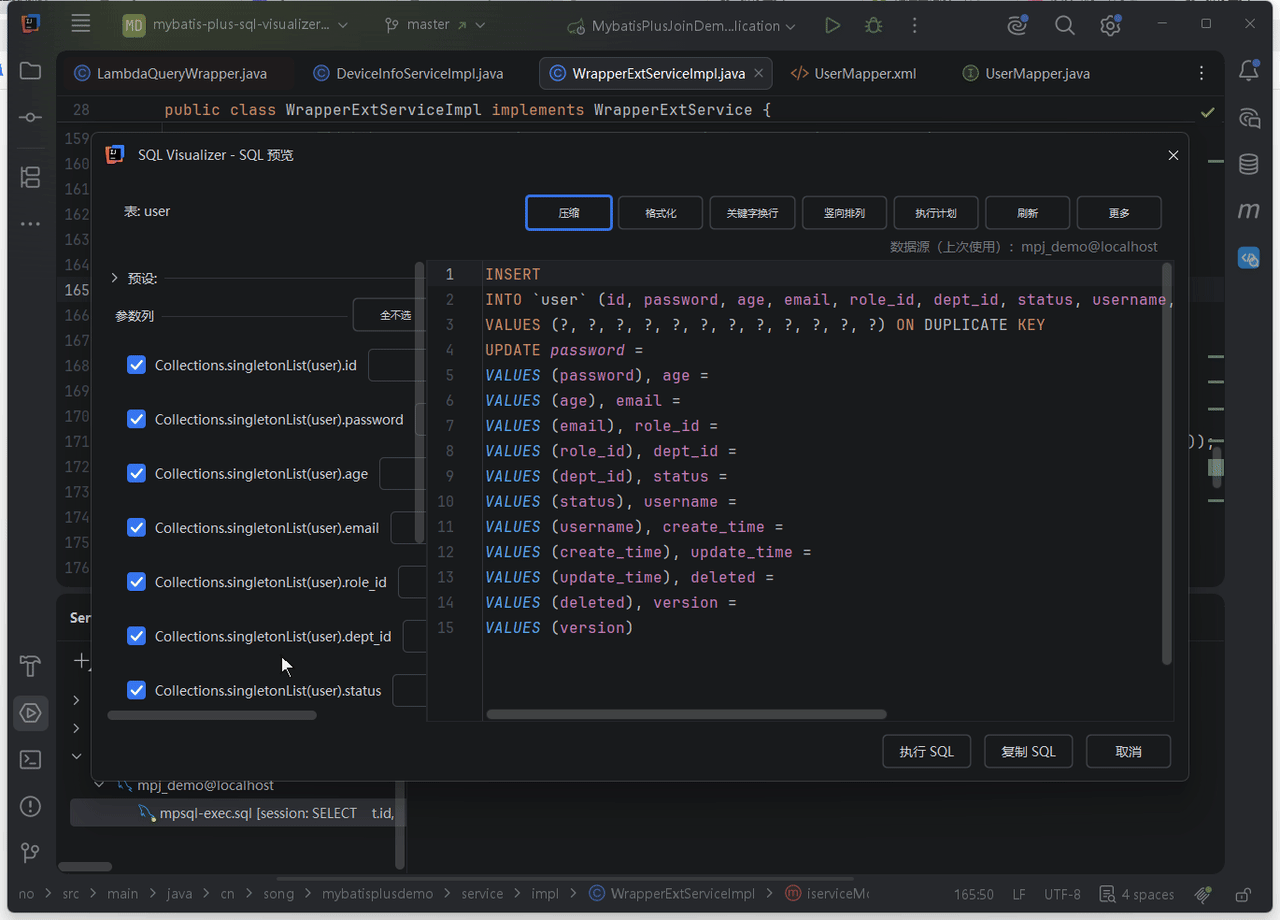The image size is (1280, 920).
Task: Switch to the UserMapper.java tab
Action: pyautogui.click(x=1026, y=73)
